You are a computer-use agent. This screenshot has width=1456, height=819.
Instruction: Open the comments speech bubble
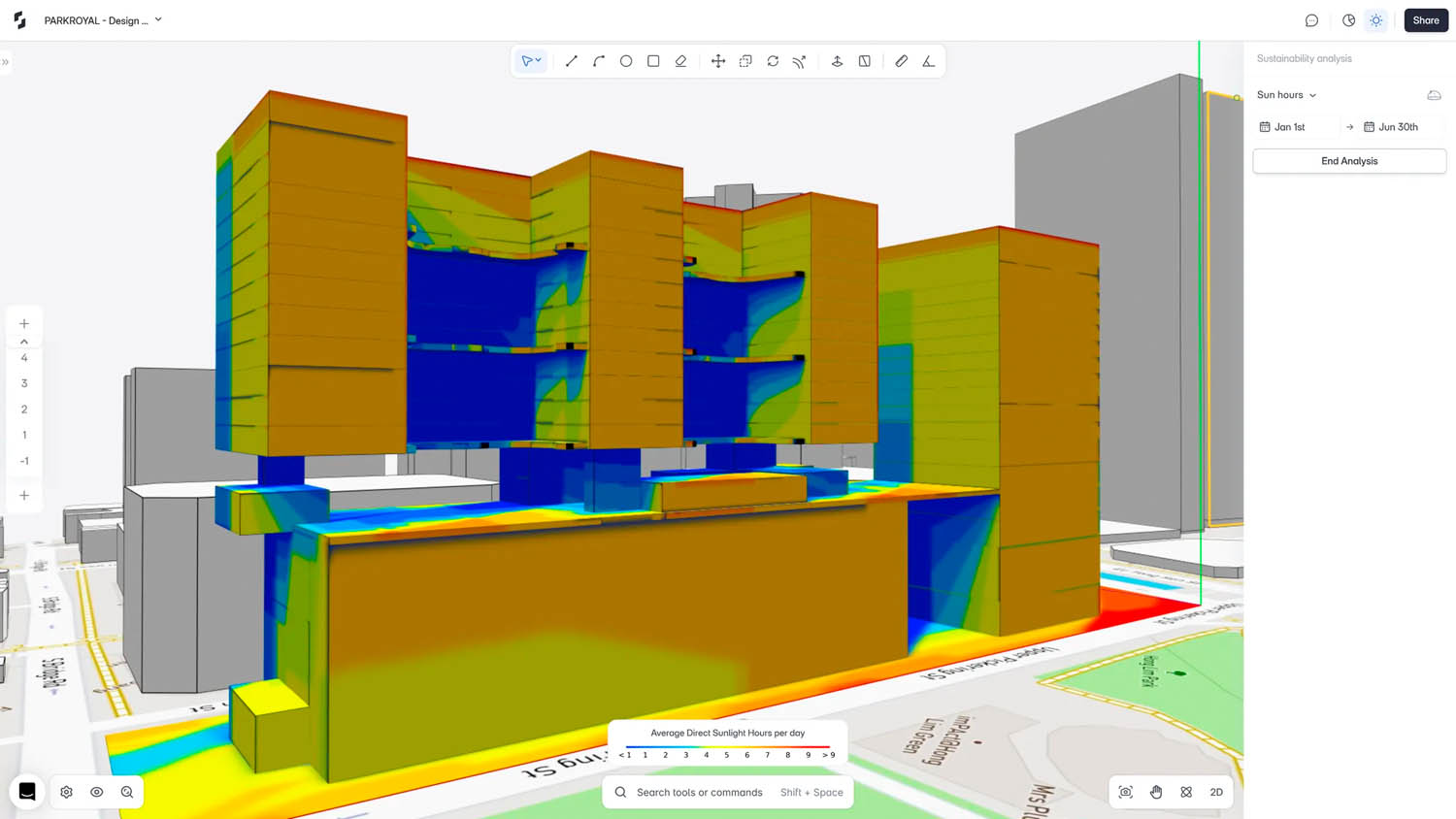[x=1311, y=20]
